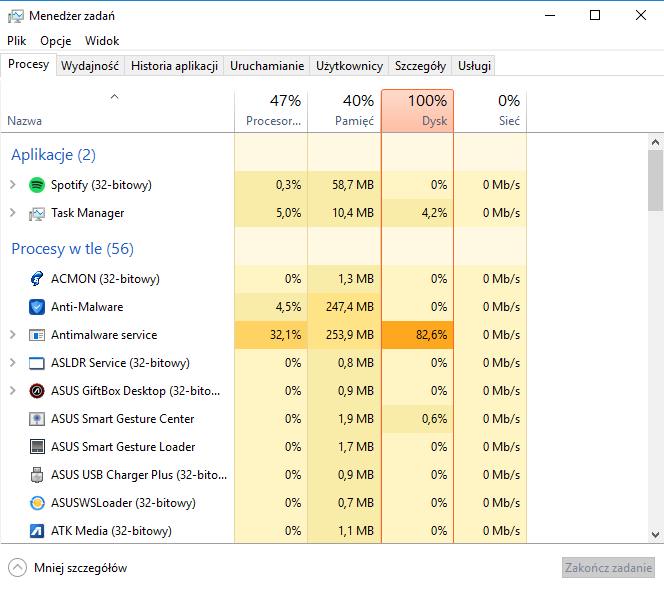
Task: Switch to the Usługi tab
Action: [x=474, y=66]
